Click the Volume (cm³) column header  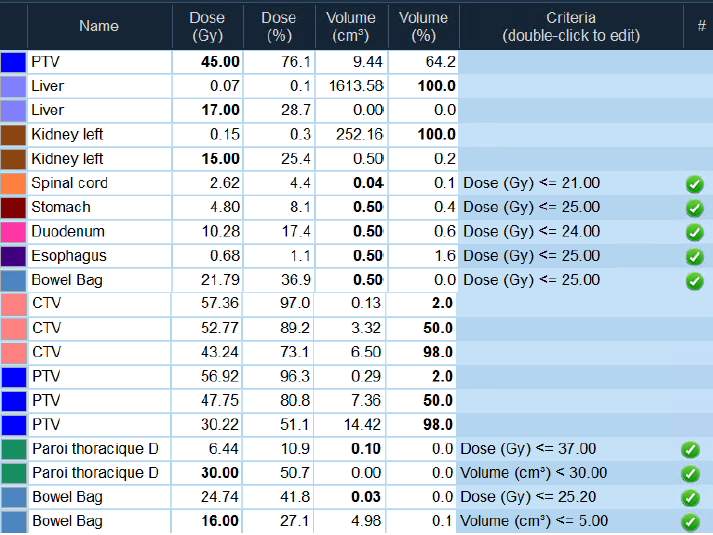tap(351, 26)
